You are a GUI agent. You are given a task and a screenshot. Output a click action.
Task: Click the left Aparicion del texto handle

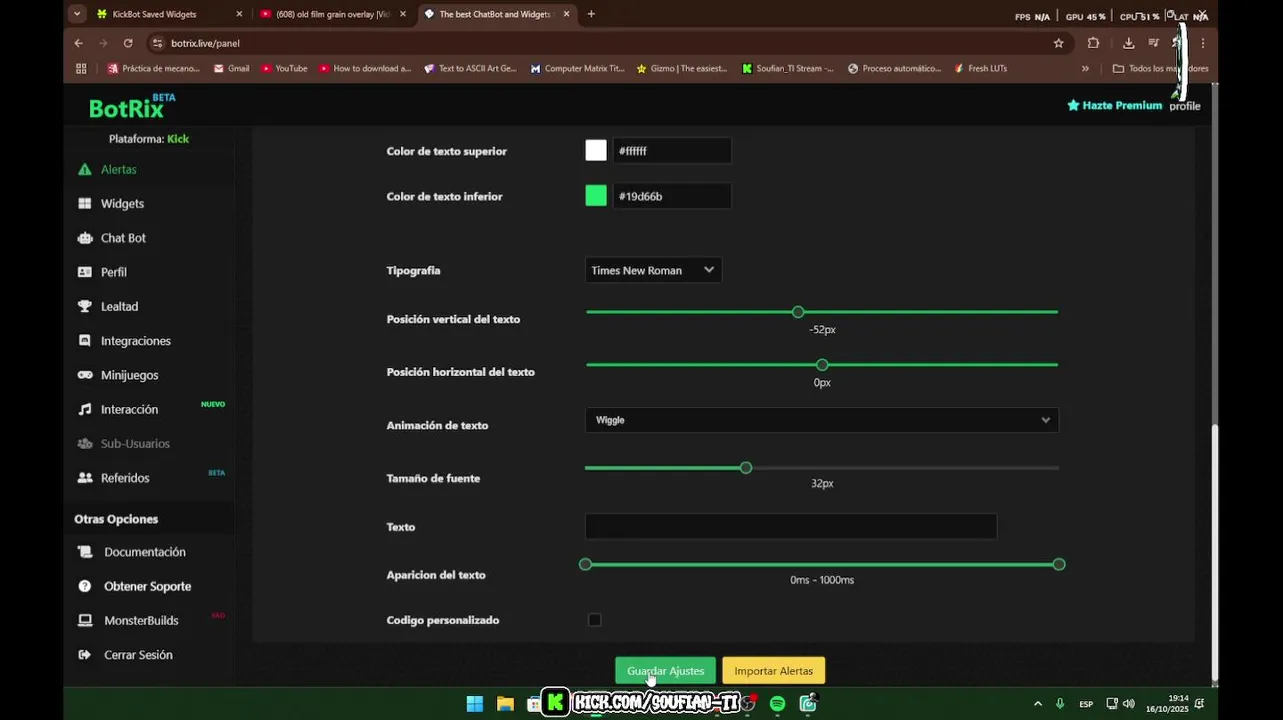pyautogui.click(x=586, y=565)
